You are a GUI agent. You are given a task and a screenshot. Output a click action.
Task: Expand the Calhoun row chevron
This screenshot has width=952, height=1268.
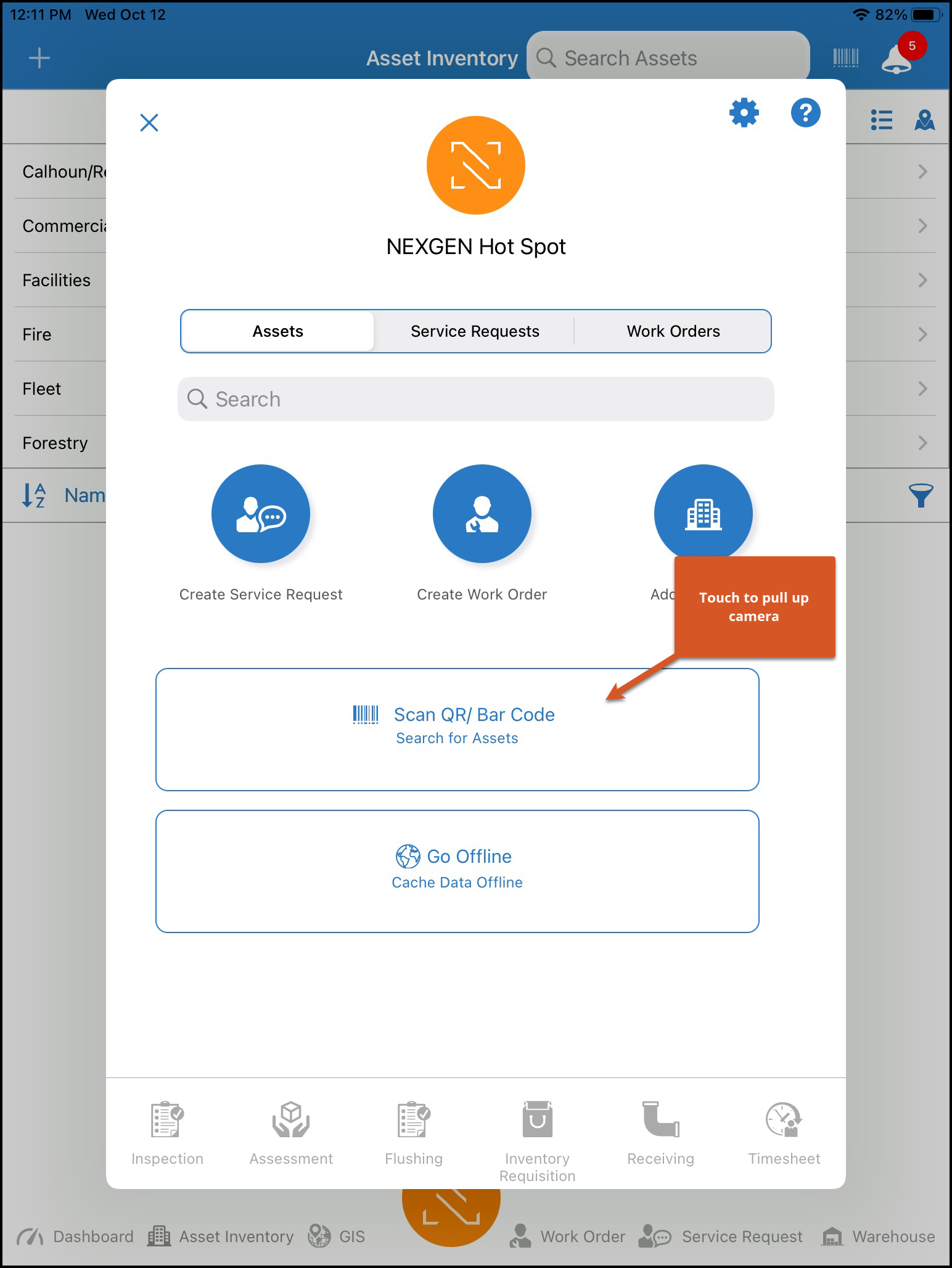click(922, 171)
